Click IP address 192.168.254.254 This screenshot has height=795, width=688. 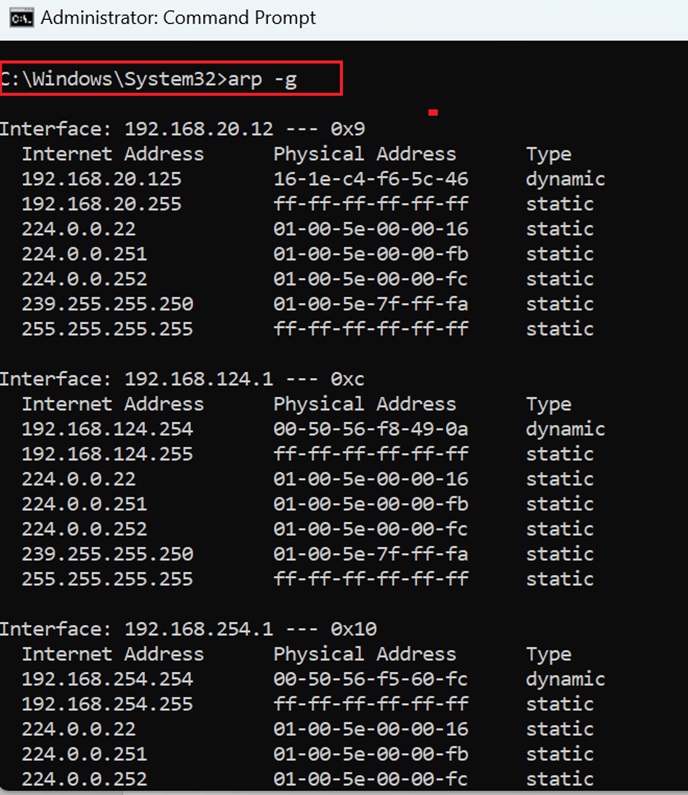[x=107, y=679]
